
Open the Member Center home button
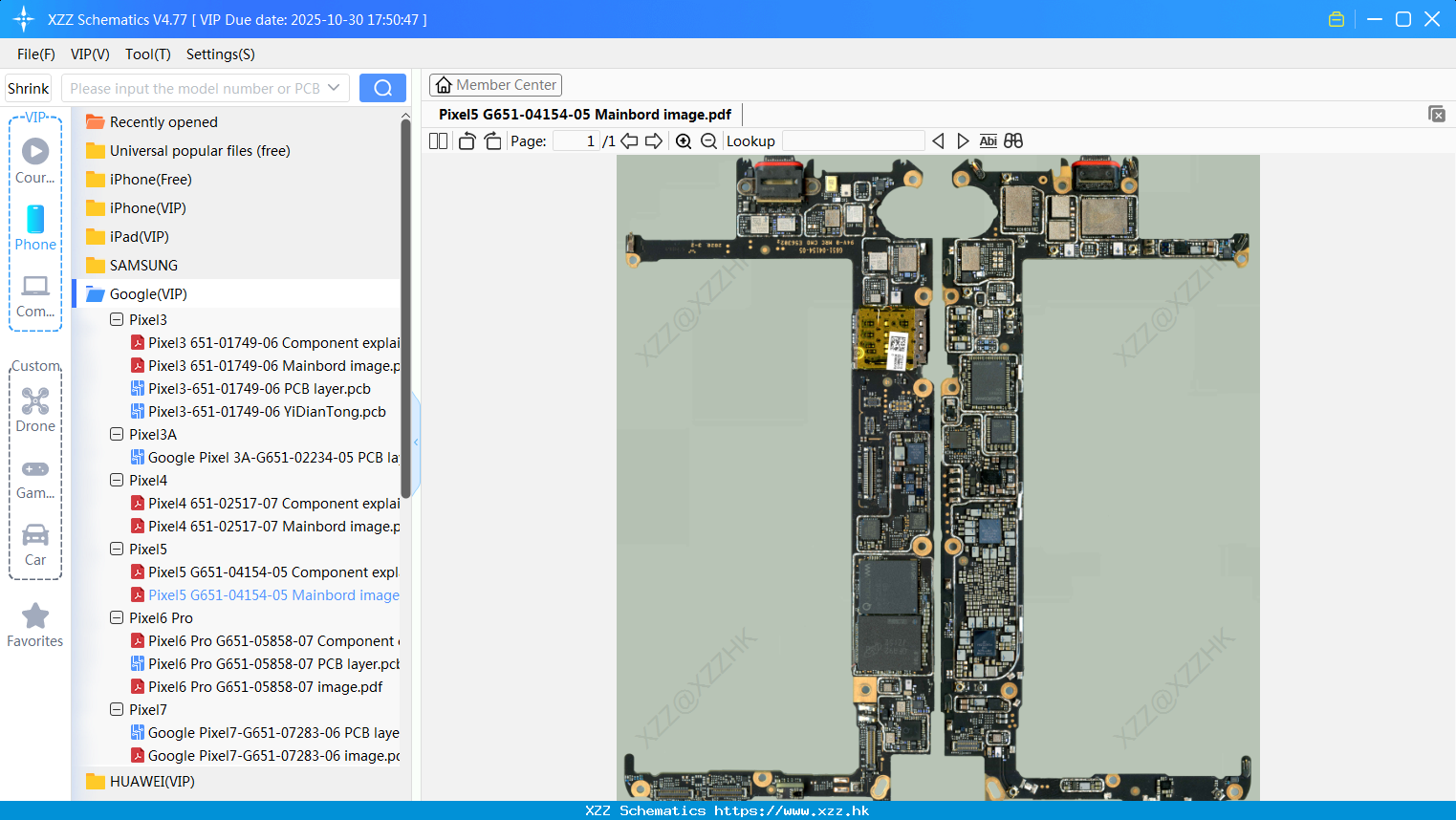click(495, 85)
